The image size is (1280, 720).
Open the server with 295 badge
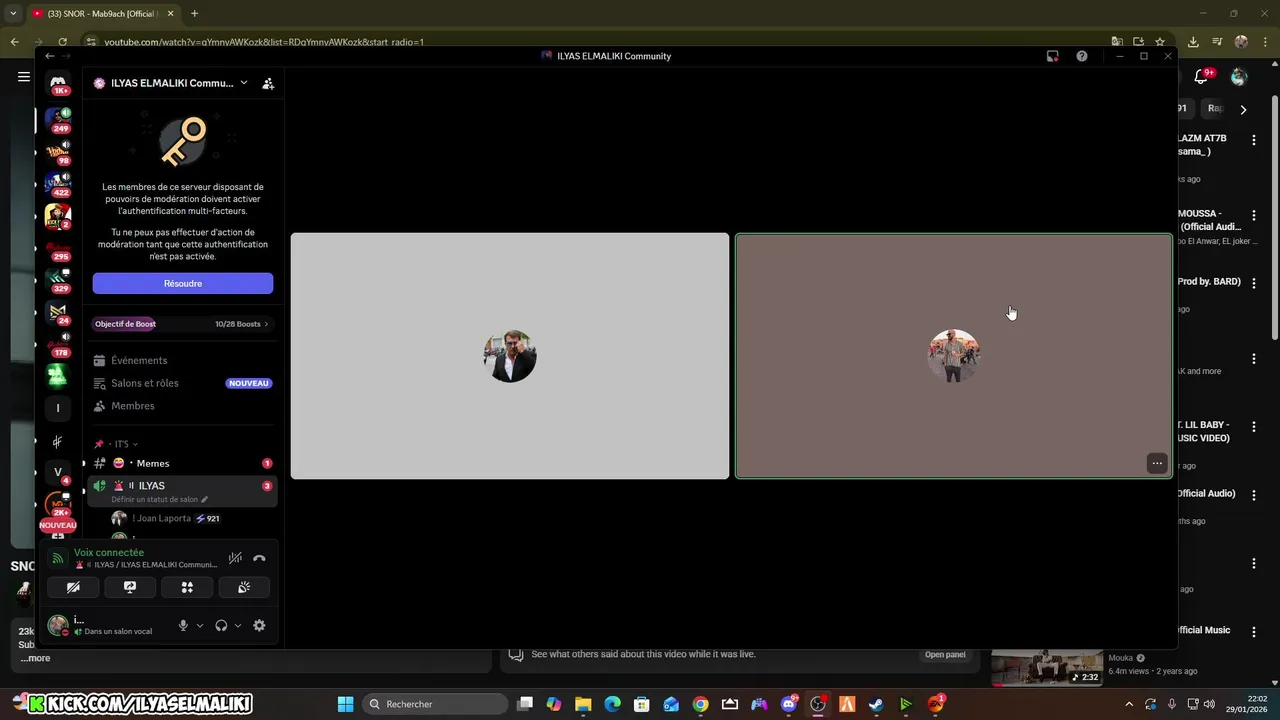58,249
